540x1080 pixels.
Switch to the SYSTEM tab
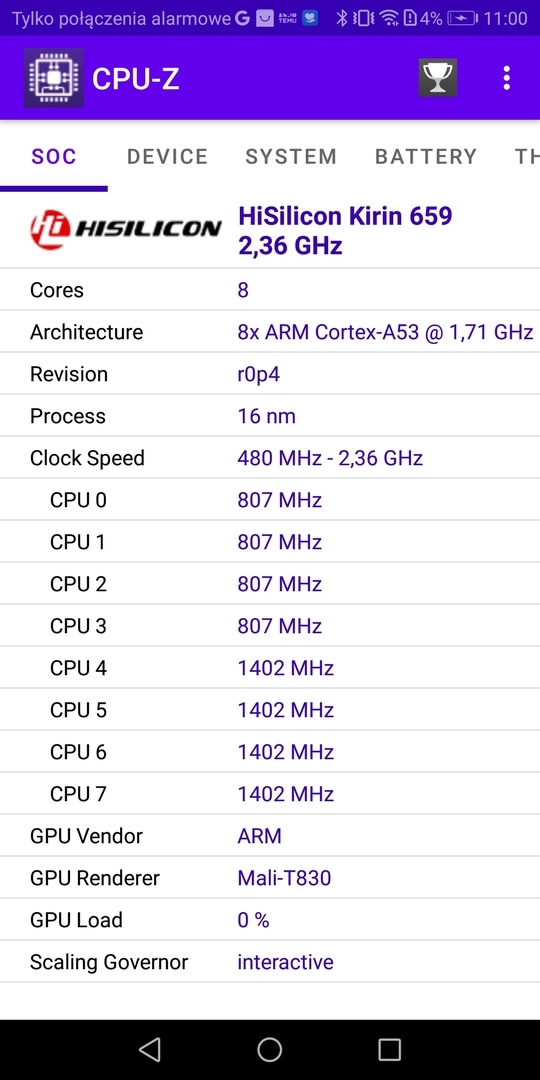click(291, 156)
